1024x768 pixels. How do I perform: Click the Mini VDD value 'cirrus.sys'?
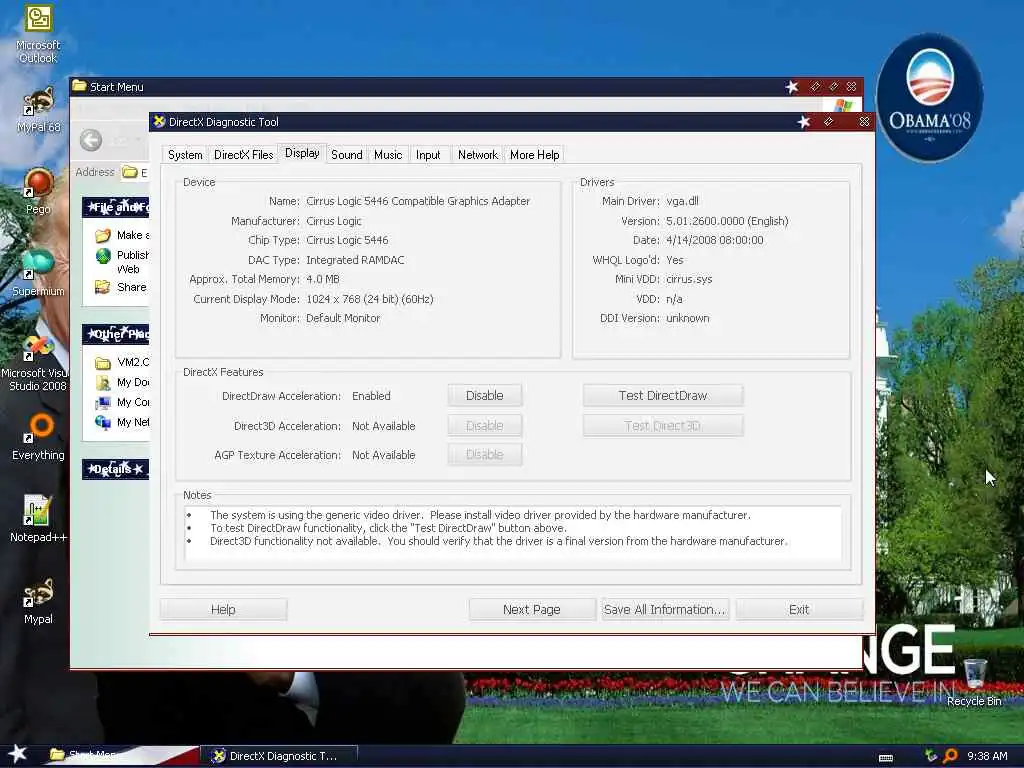[689, 279]
